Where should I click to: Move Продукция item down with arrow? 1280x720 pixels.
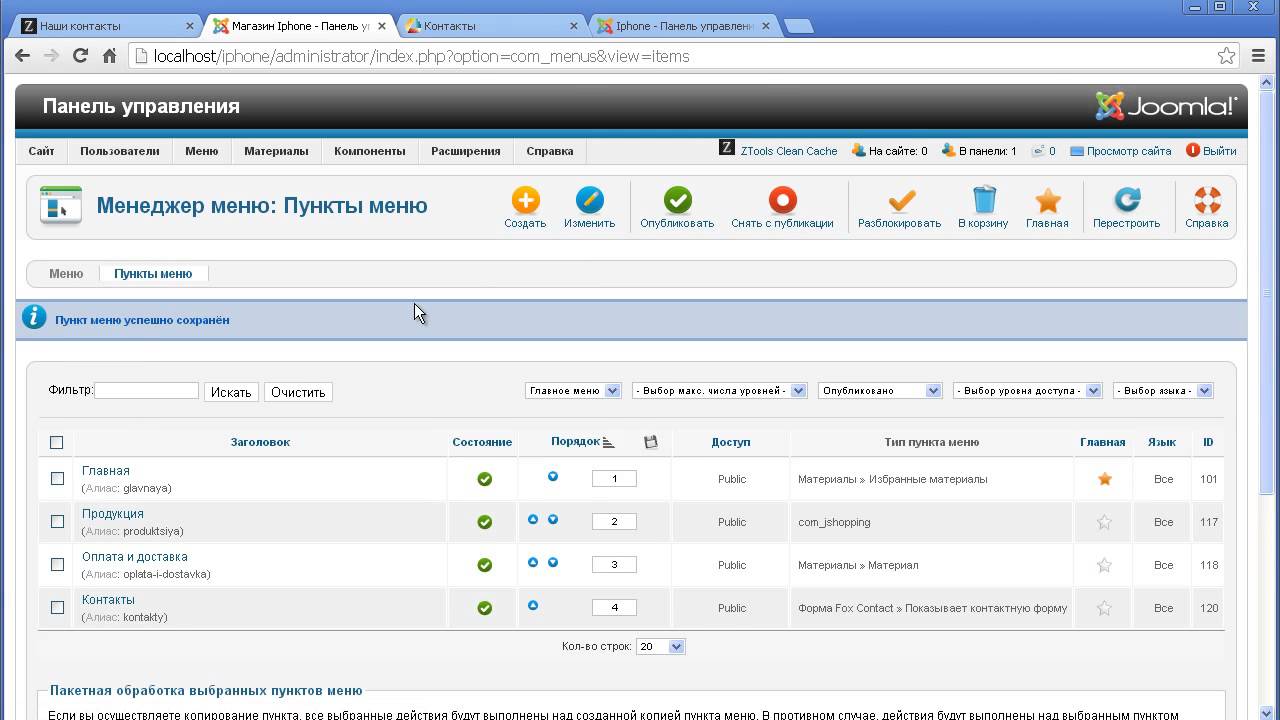click(x=553, y=520)
